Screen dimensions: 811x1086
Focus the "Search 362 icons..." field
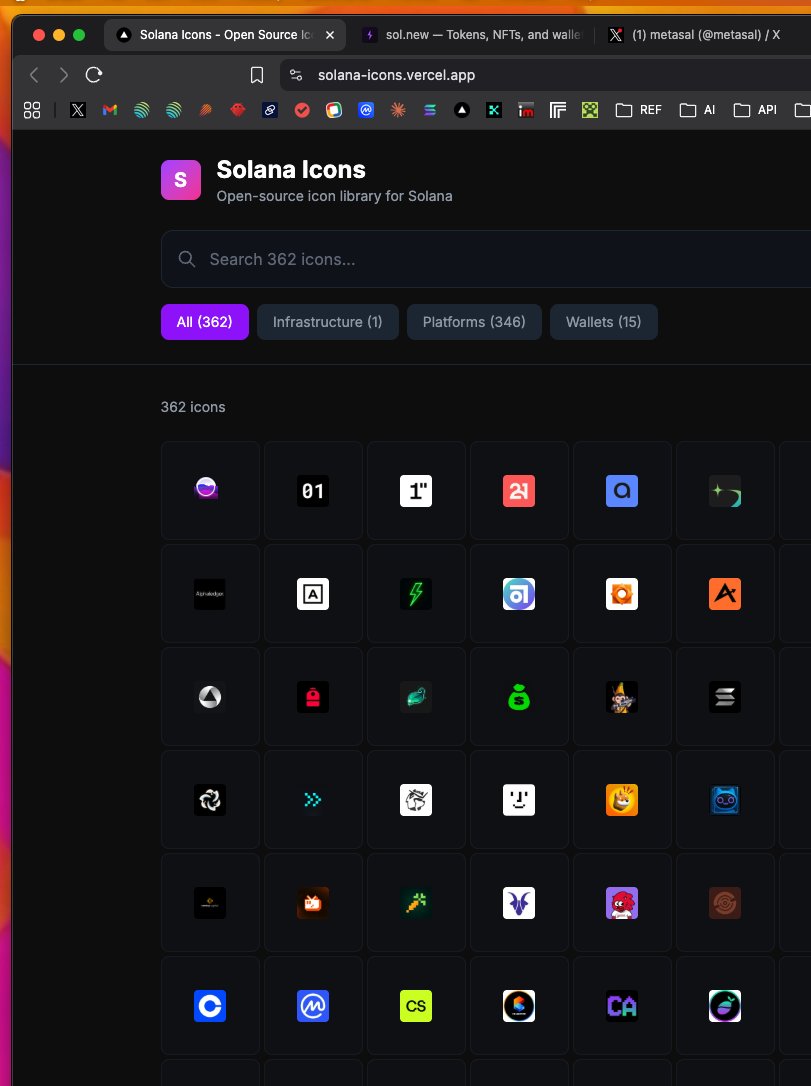pos(486,259)
